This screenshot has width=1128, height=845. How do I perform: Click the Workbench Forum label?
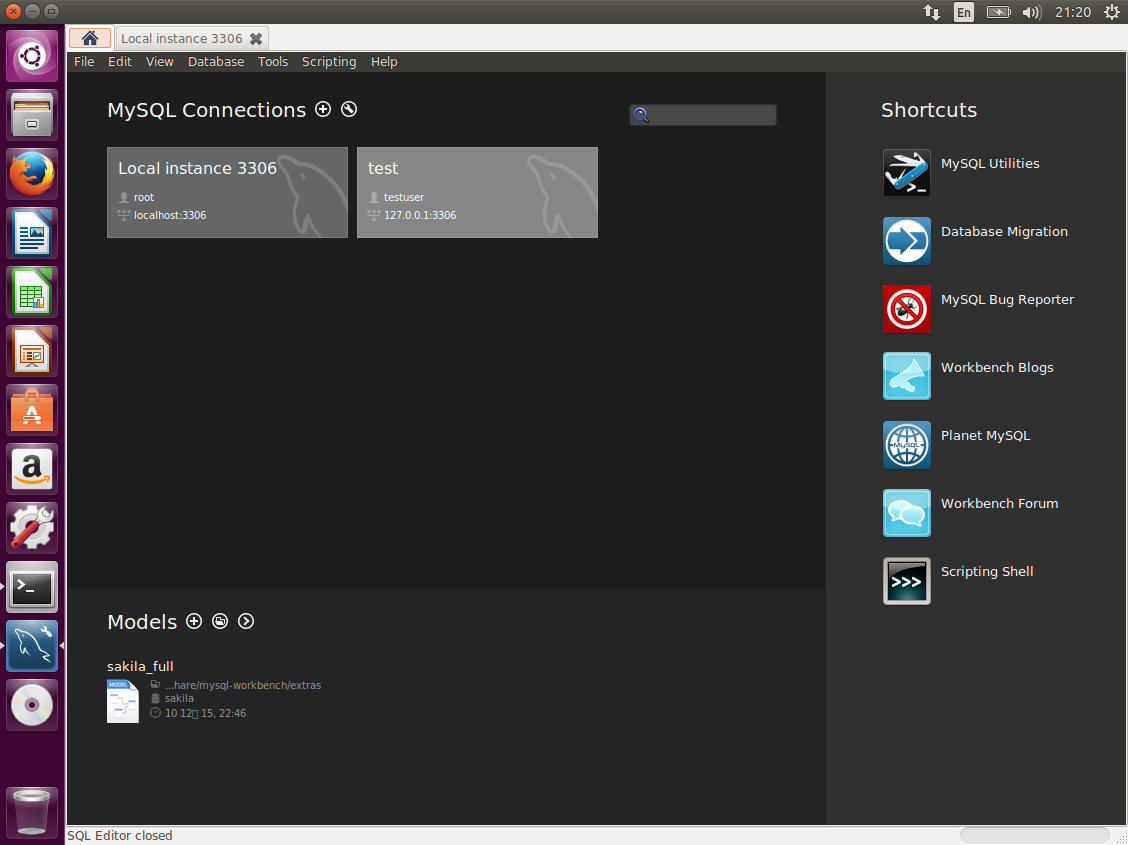click(999, 503)
